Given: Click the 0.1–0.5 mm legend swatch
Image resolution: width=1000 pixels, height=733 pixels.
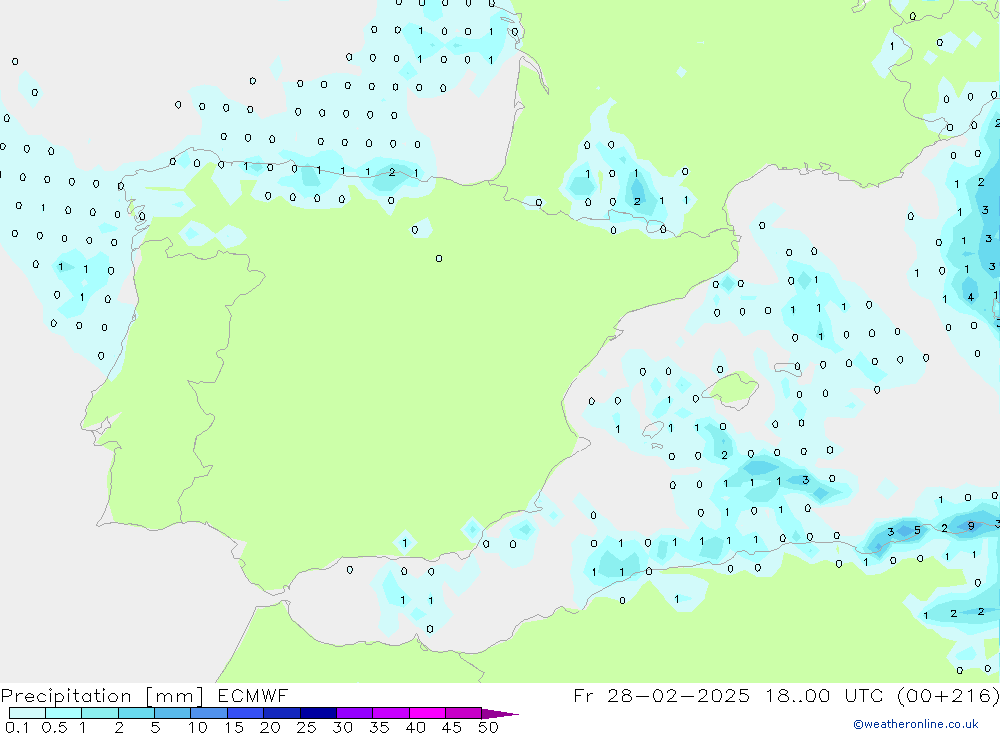Looking at the screenshot, I should click(x=27, y=713).
